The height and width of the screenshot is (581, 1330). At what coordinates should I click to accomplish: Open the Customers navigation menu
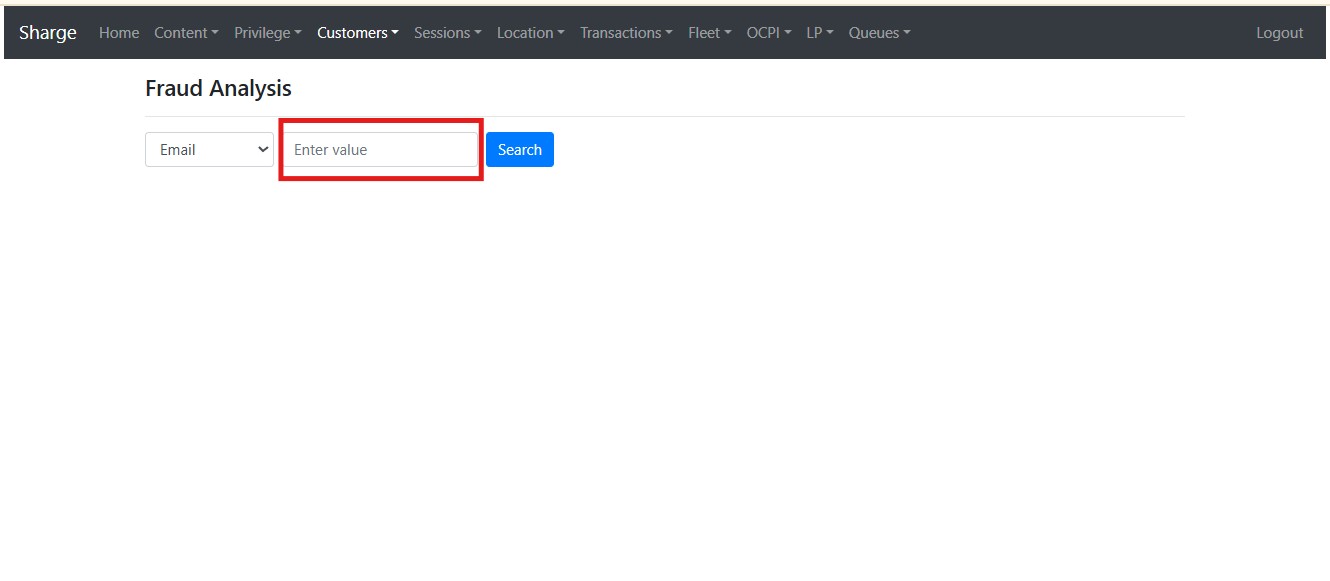point(357,33)
